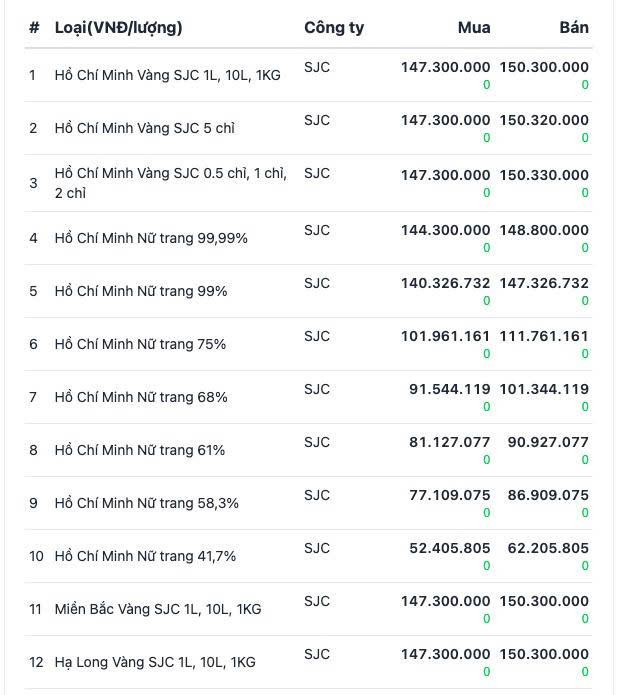Click sell price 150.330.000
The width and height of the screenshot is (622, 695).
[544, 175]
